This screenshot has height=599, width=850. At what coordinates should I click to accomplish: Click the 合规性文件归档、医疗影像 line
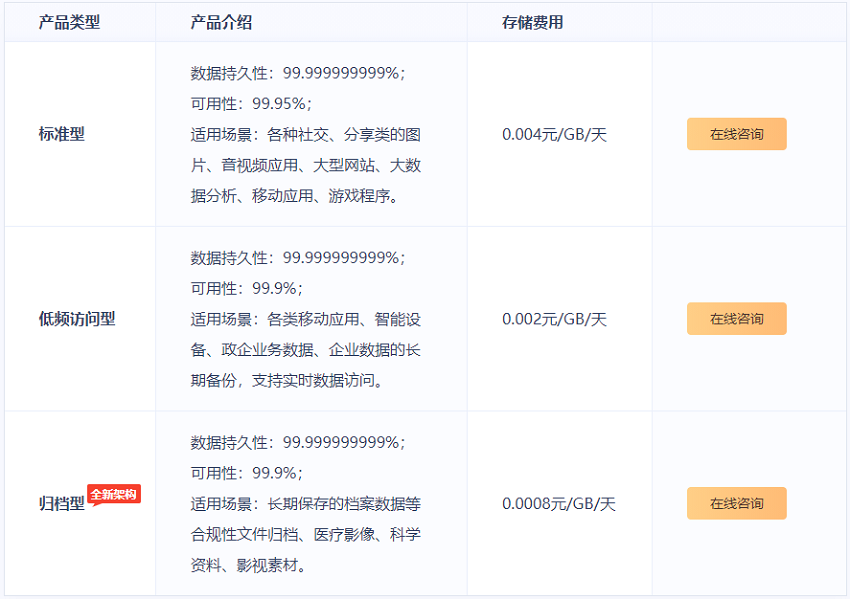(306, 534)
